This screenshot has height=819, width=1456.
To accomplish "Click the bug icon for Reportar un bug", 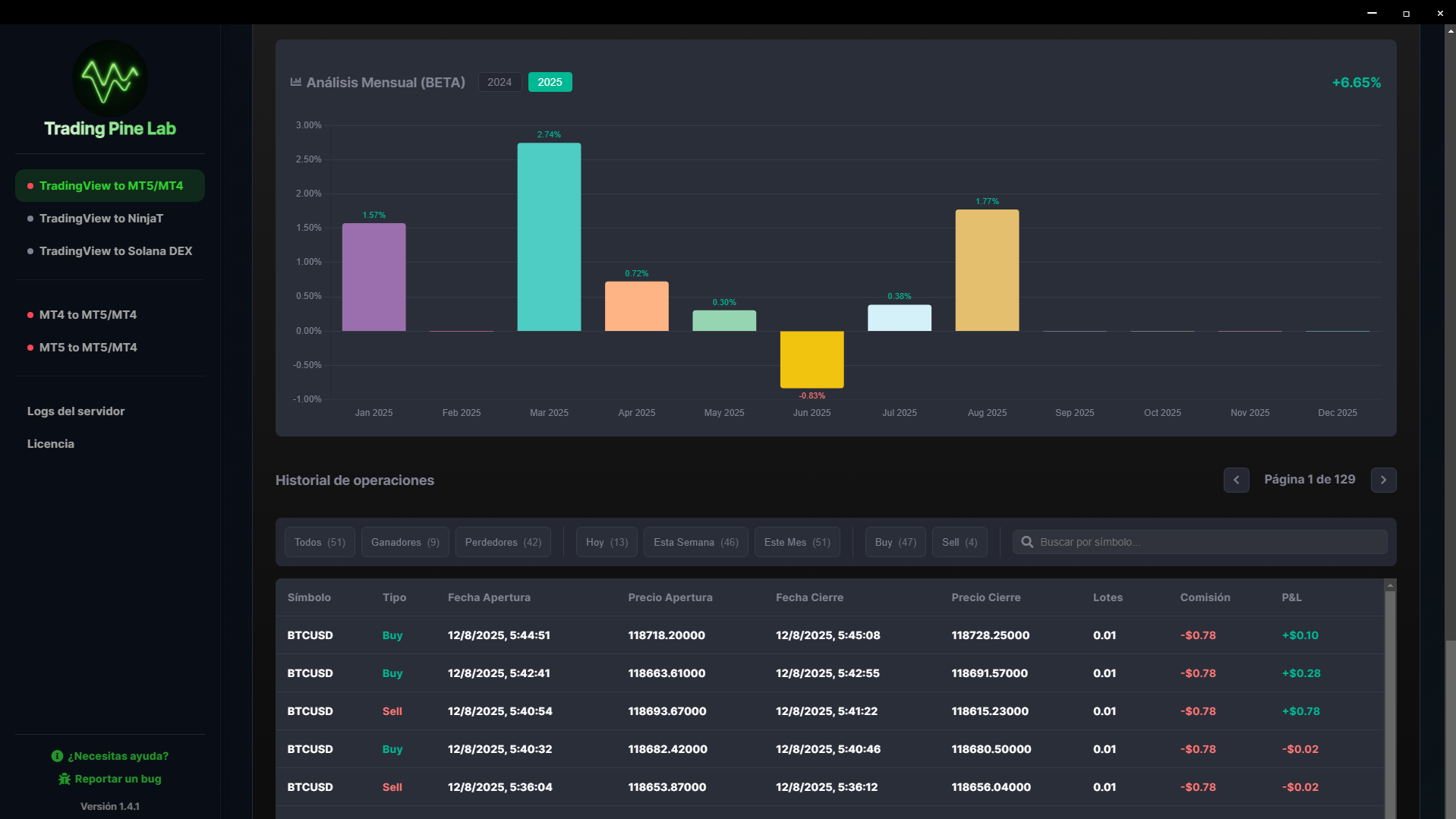I will tap(65, 779).
